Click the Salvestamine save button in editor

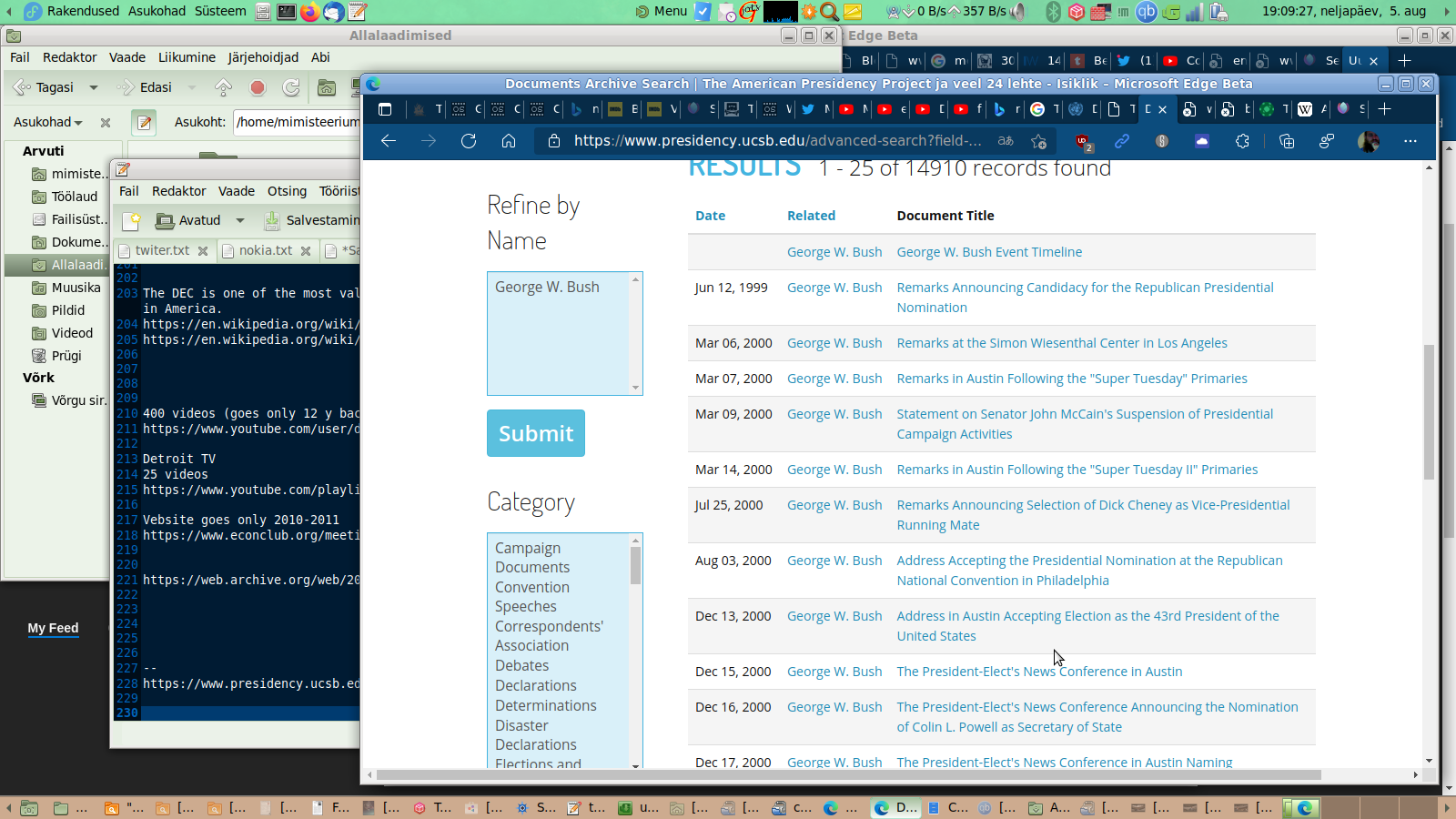312,220
